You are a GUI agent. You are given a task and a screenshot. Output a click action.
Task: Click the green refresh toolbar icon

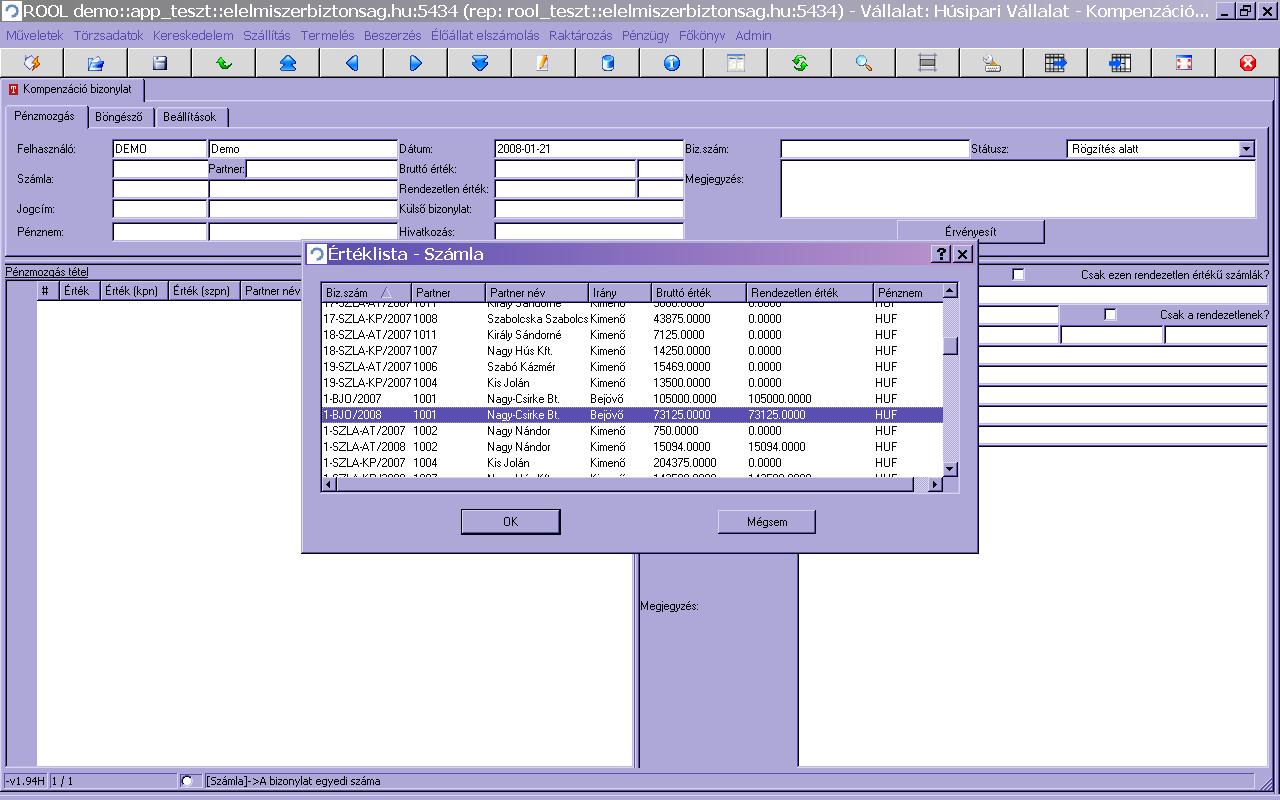point(800,63)
